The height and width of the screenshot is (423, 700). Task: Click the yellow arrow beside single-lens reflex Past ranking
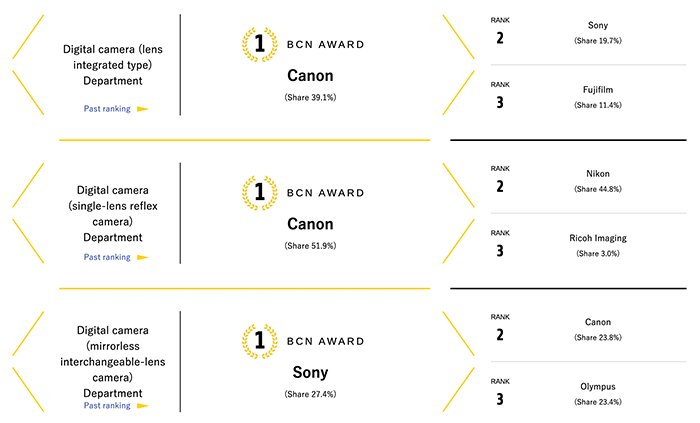[142, 257]
